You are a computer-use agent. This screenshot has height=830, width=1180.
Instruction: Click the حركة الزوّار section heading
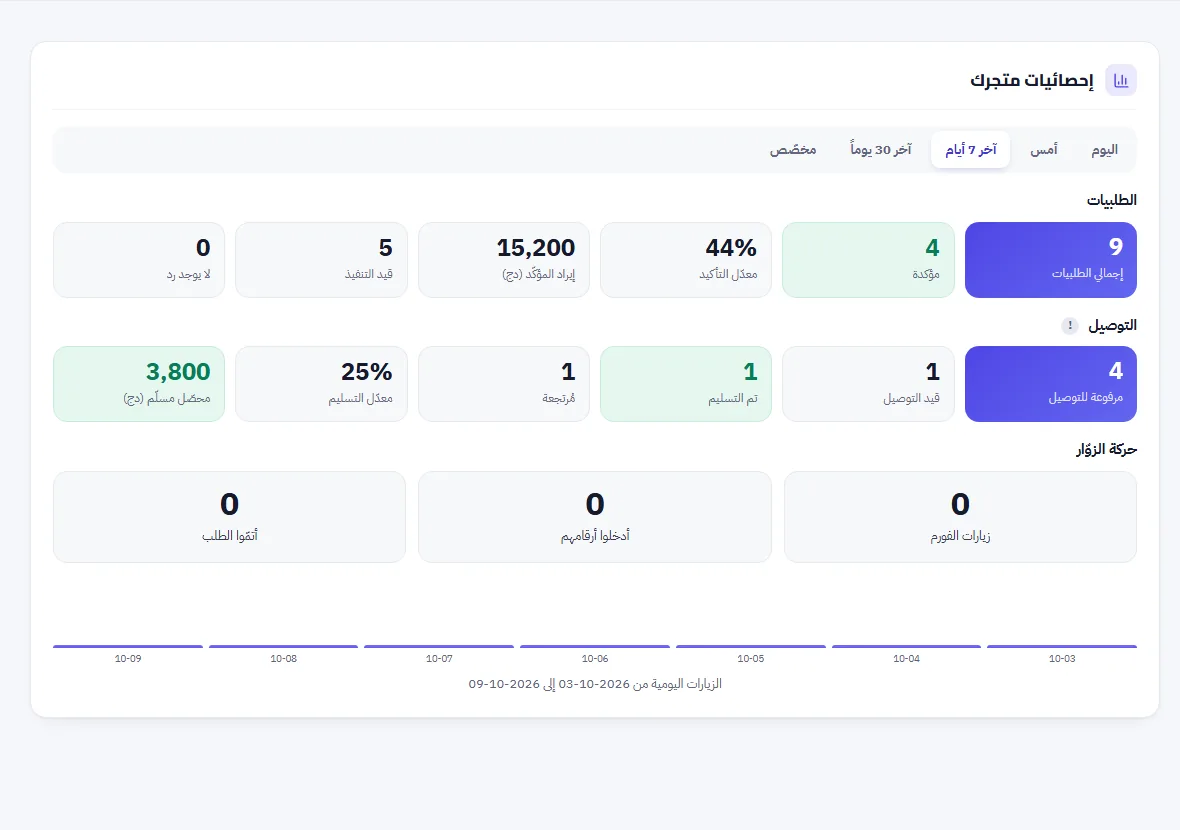[x=1106, y=449]
